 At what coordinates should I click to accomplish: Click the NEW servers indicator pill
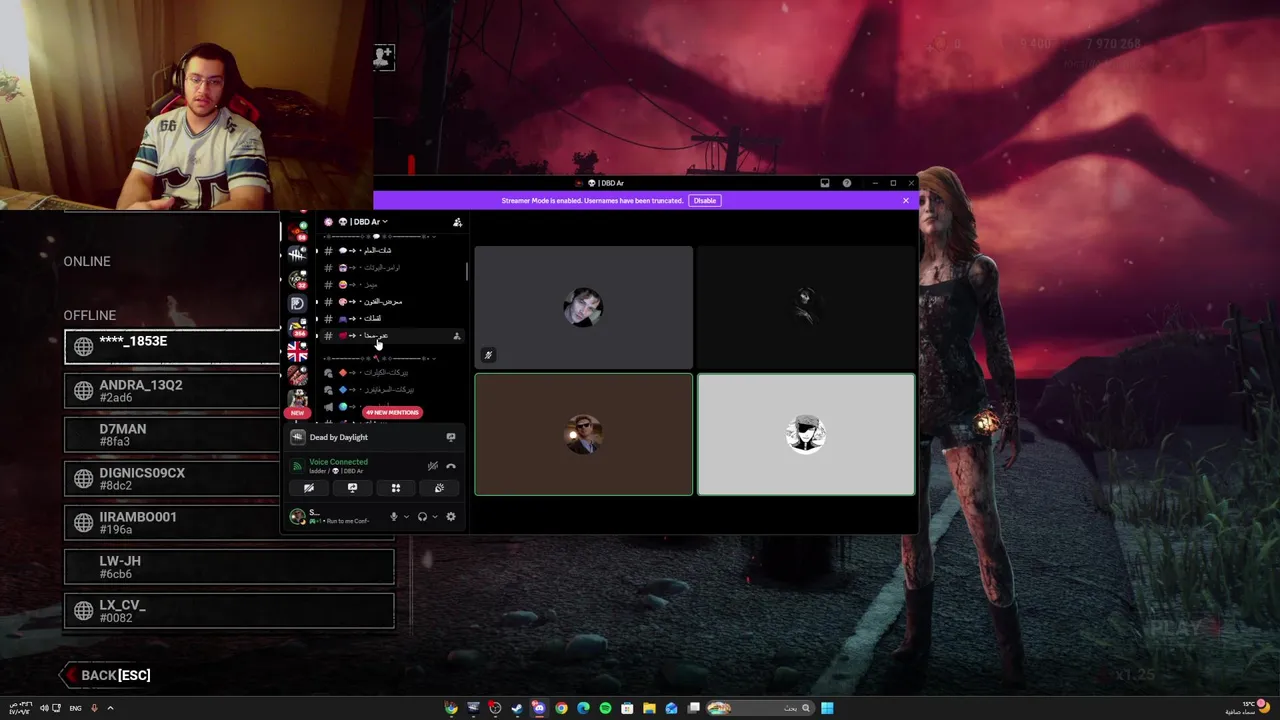(x=297, y=412)
